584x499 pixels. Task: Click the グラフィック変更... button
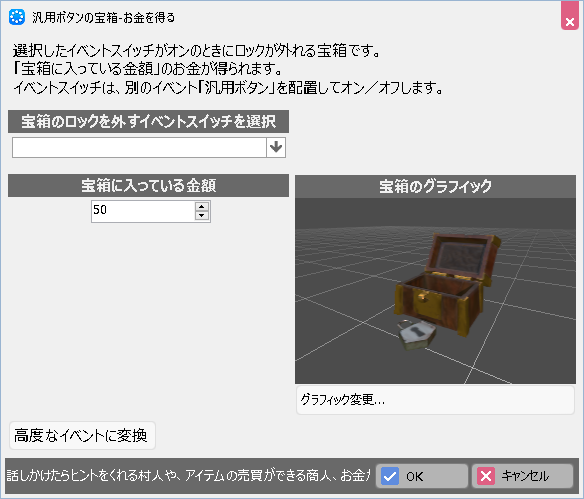click(x=435, y=400)
